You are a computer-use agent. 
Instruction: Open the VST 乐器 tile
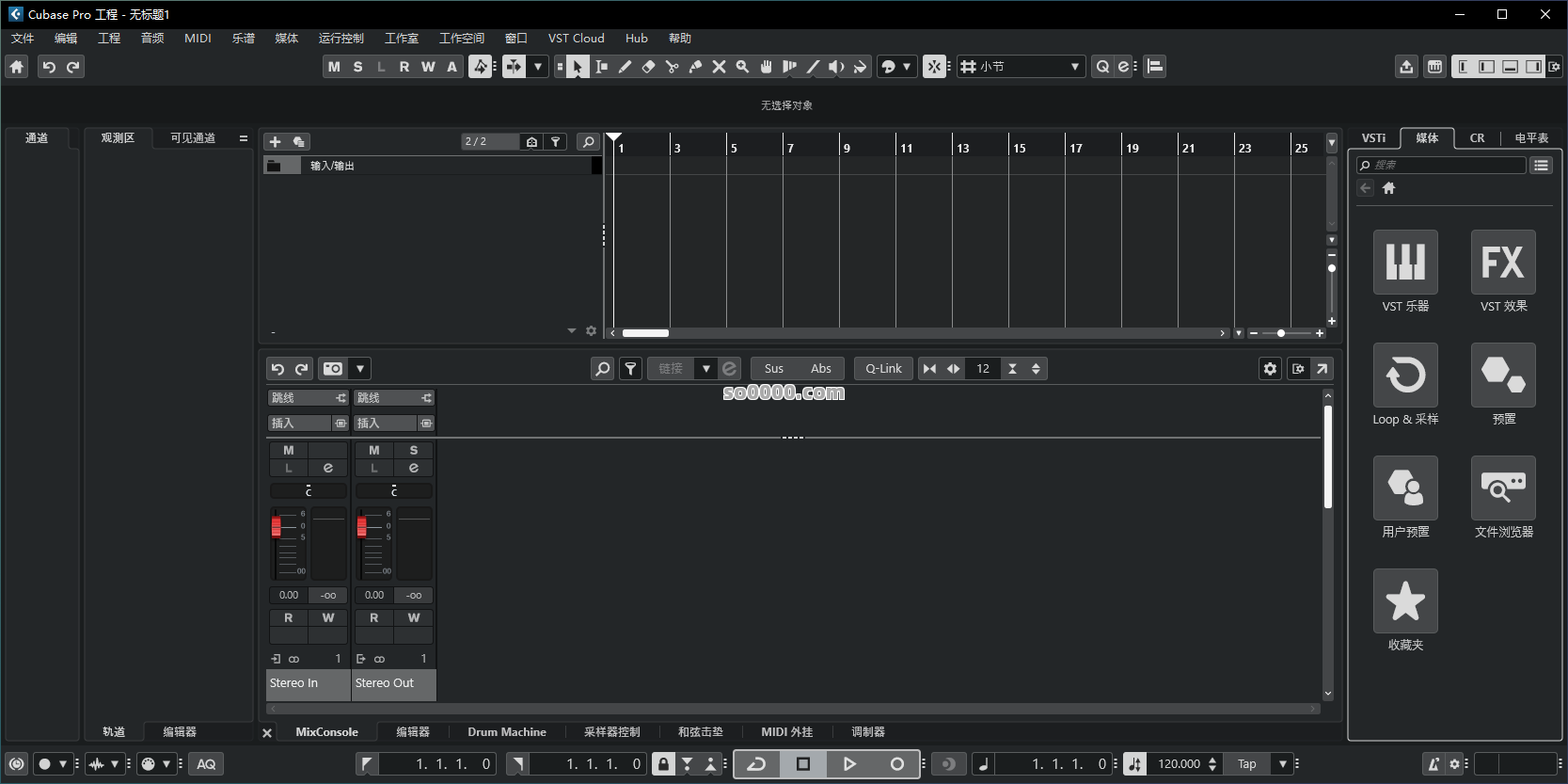(x=1405, y=263)
